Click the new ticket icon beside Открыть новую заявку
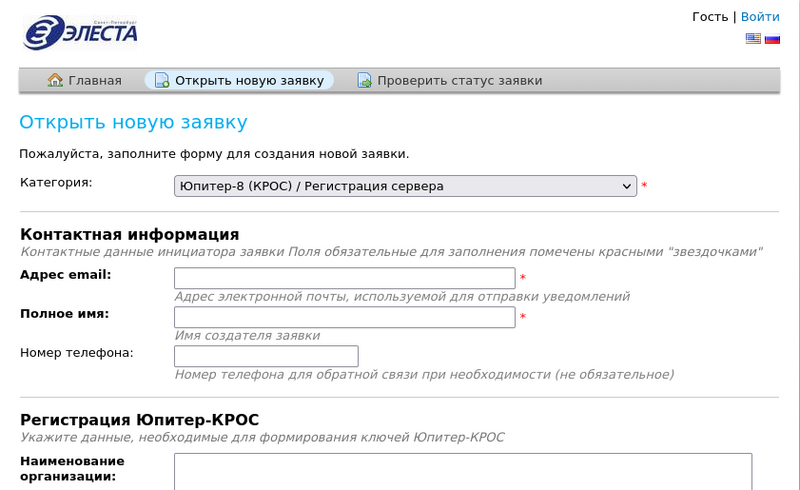 pos(162,80)
